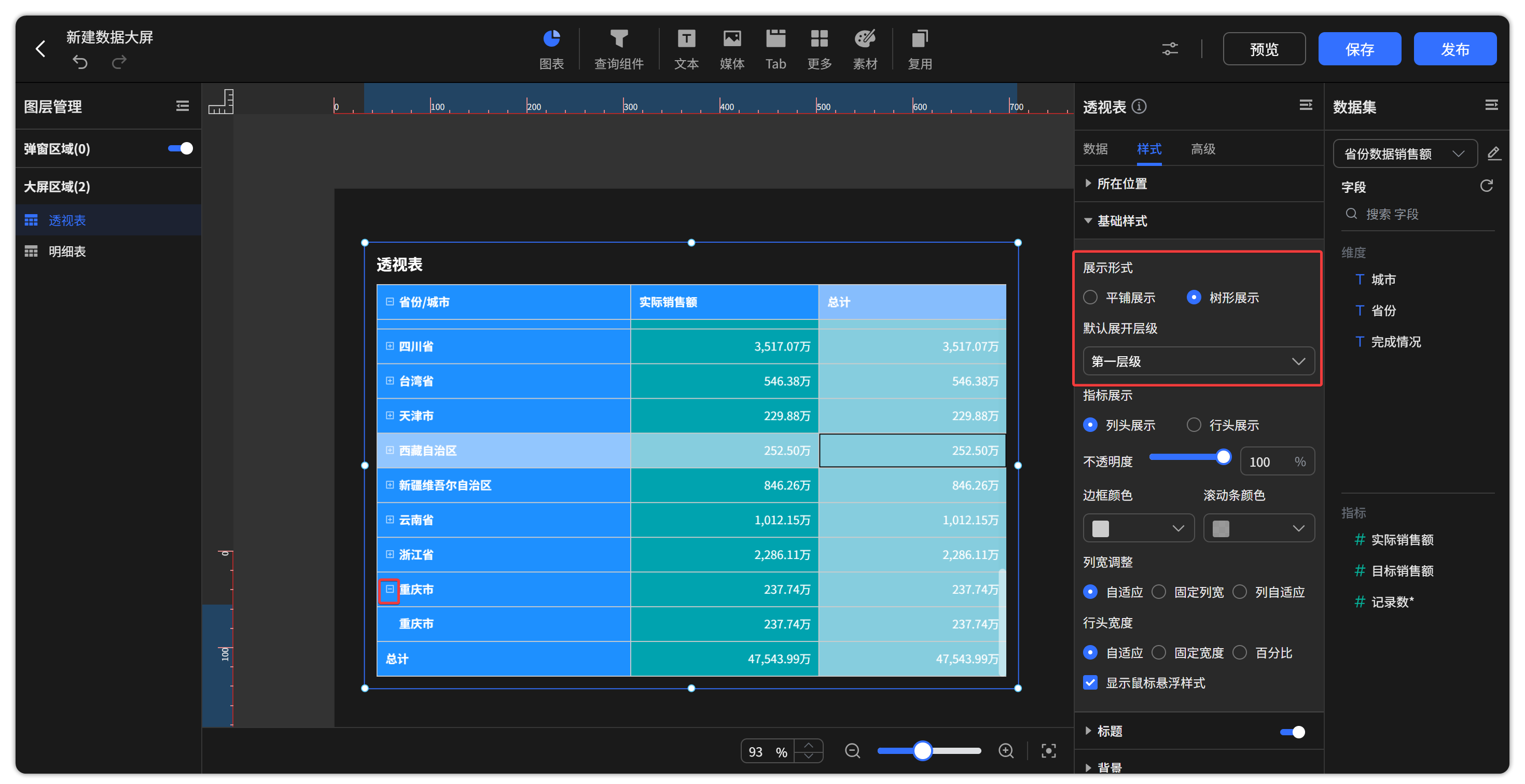1525x784 pixels.
Task: Click the 复用 reuse icon
Action: click(x=919, y=49)
